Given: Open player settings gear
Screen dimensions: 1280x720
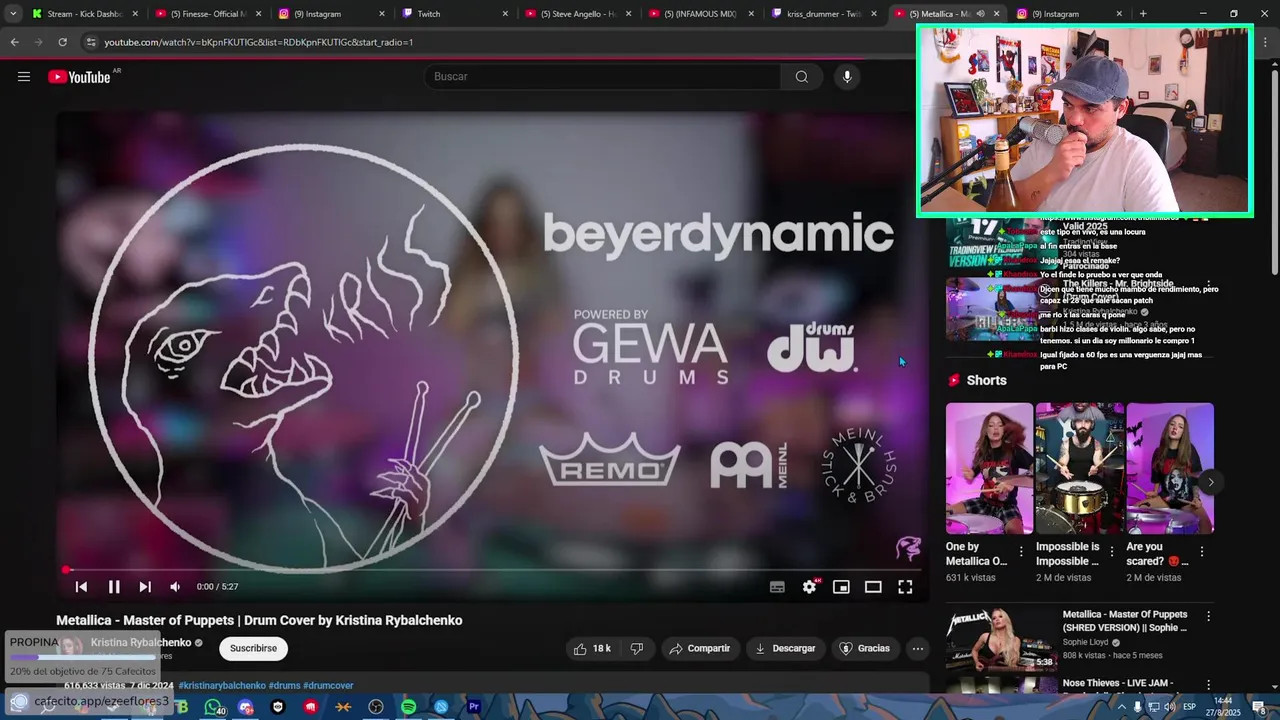Looking at the screenshot, I should (809, 587).
